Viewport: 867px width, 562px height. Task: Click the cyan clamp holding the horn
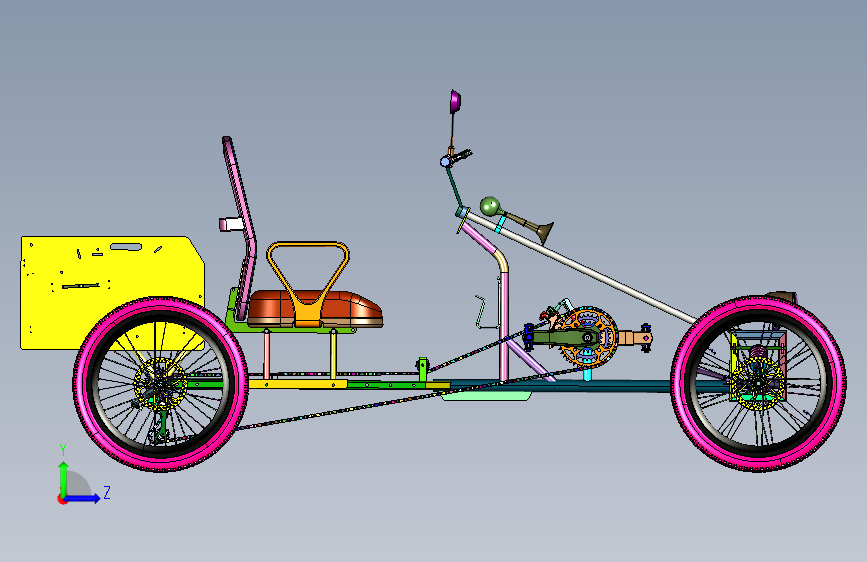500,224
